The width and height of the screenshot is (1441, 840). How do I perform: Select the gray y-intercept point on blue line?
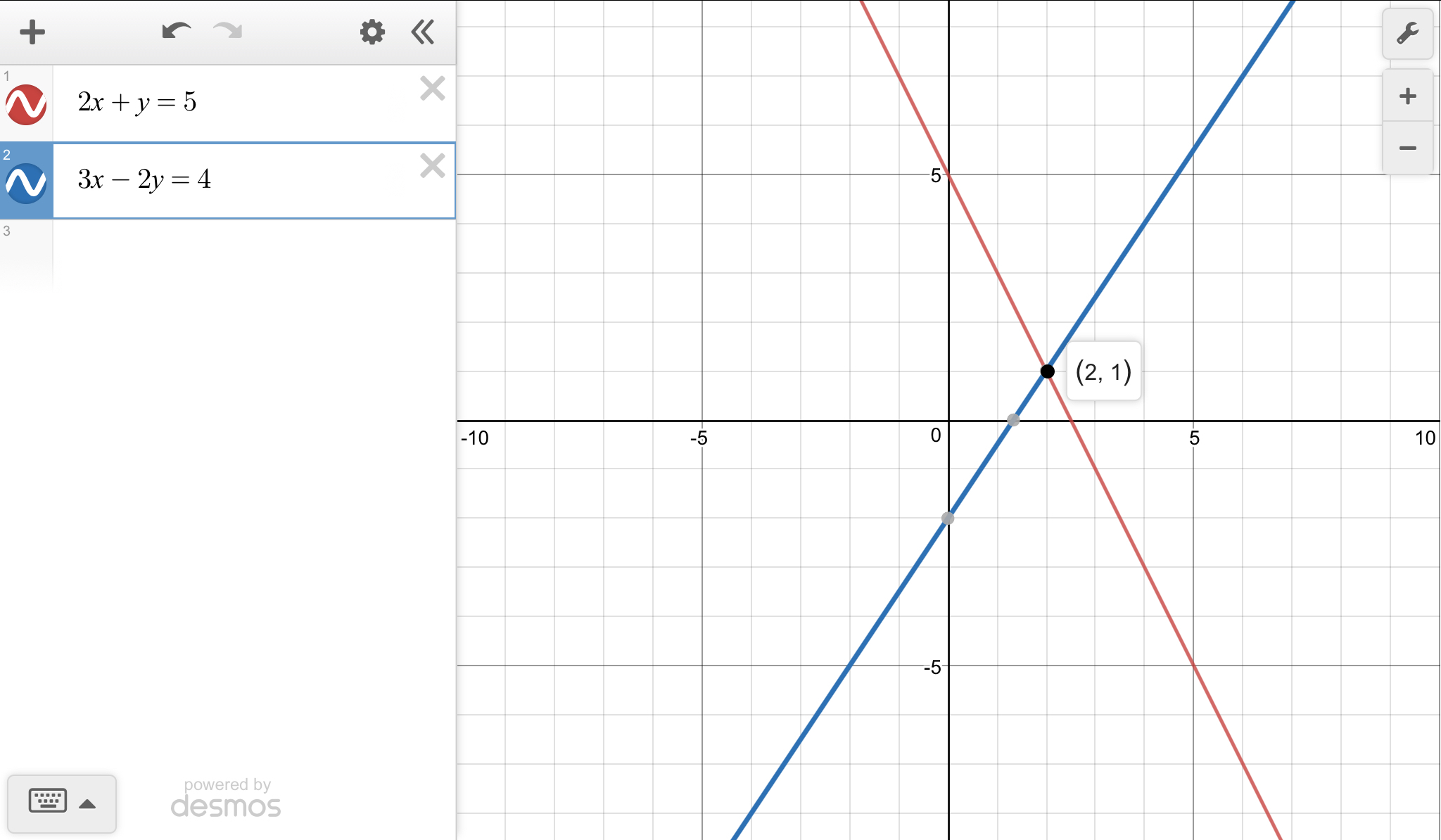pos(948,518)
